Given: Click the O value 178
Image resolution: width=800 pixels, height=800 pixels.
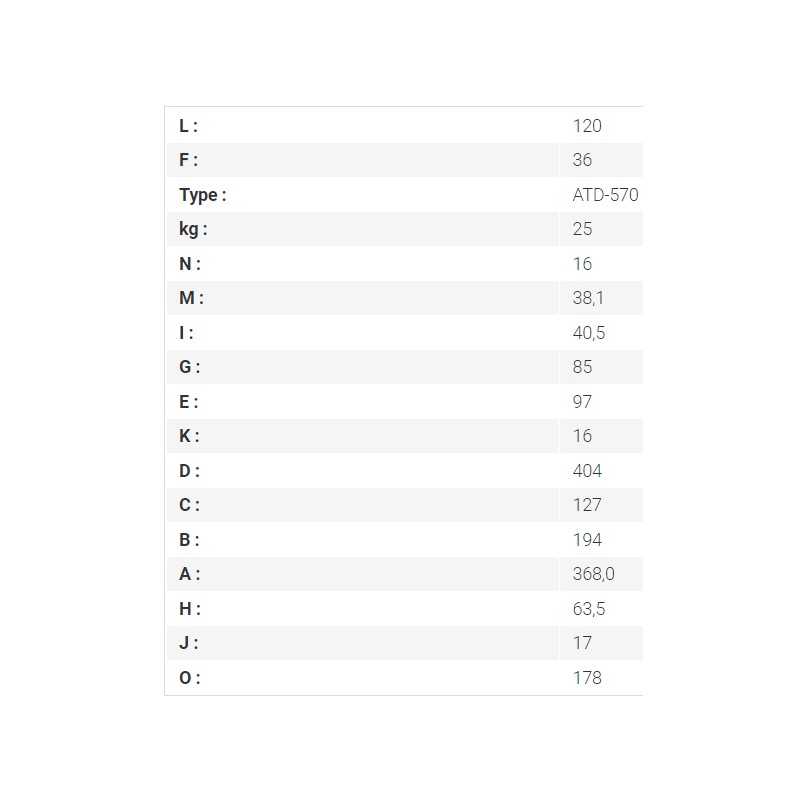Looking at the screenshot, I should [587, 678].
